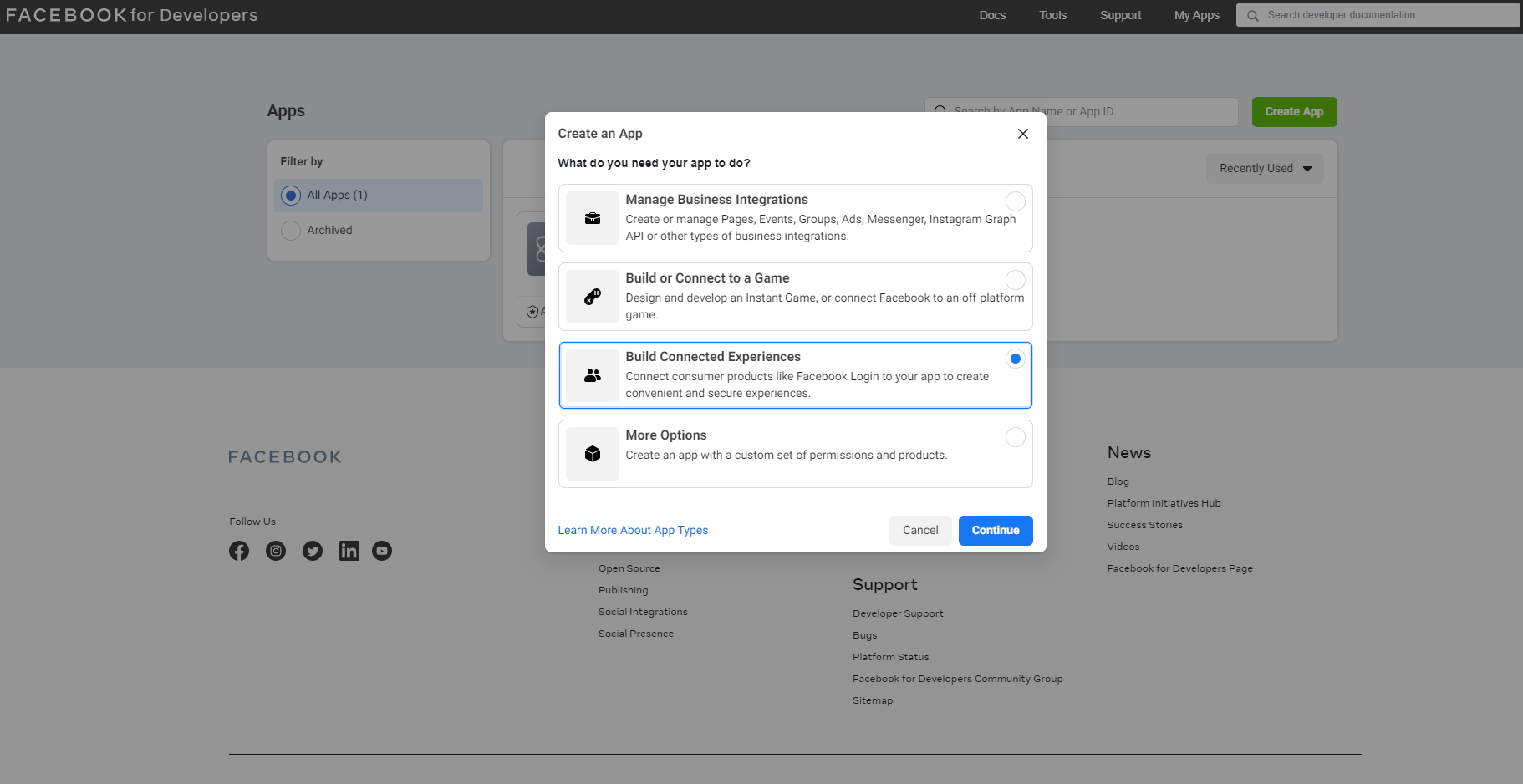Open the Tools menu
Screen dimensions: 1523x784
[1053, 15]
